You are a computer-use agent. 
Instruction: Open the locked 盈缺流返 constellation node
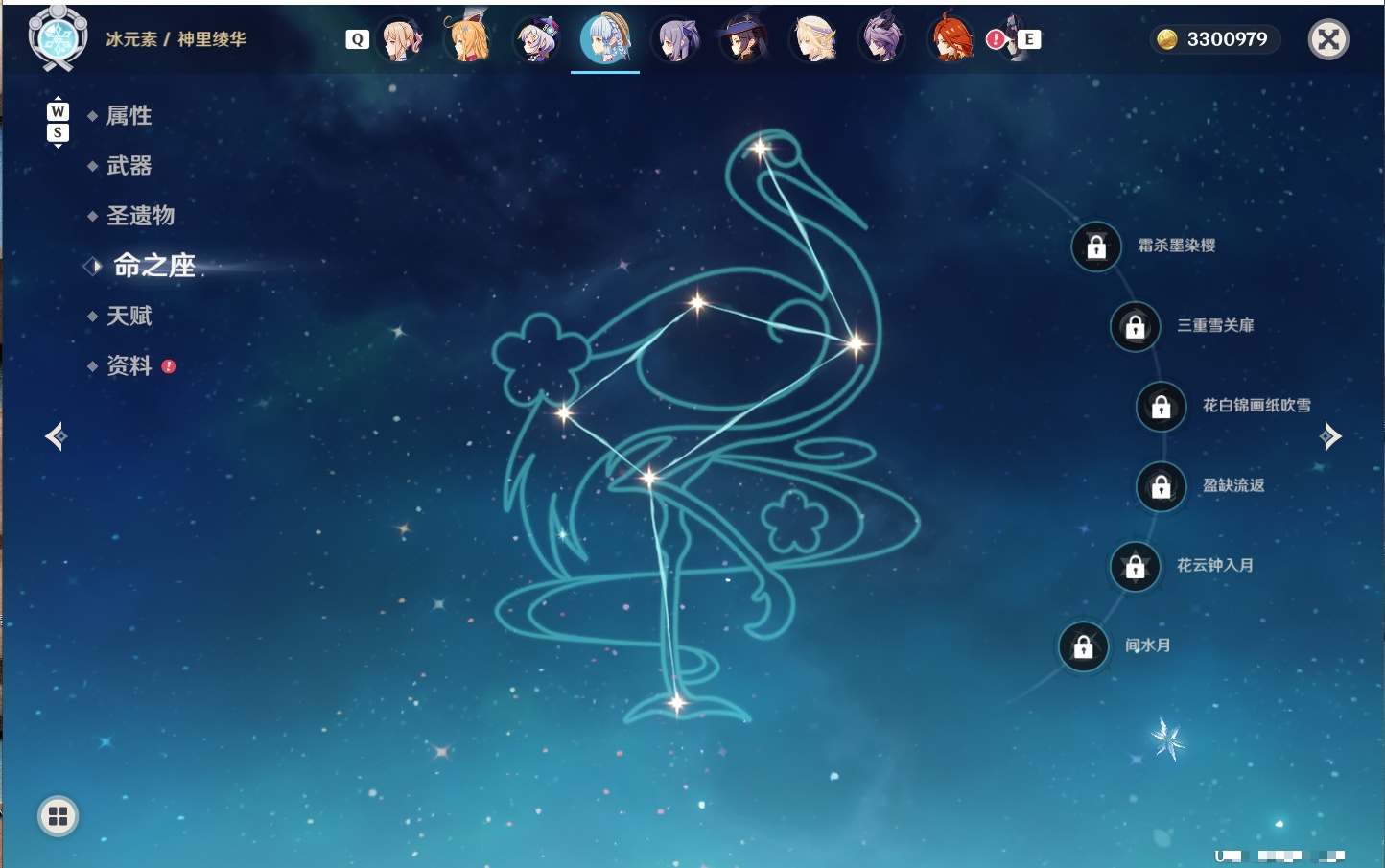coord(1161,486)
